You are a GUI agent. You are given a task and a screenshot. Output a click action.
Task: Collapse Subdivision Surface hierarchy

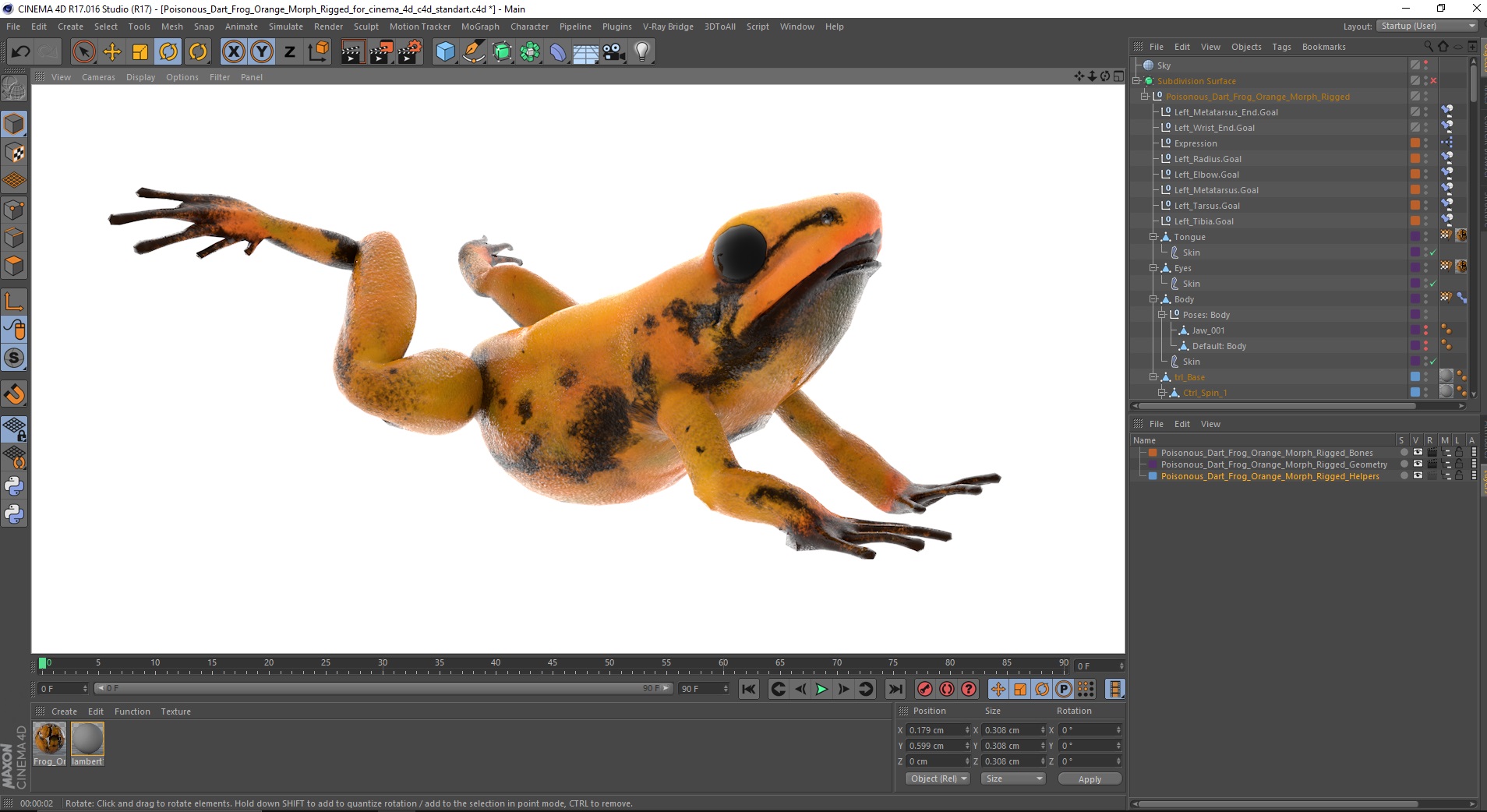click(1136, 81)
